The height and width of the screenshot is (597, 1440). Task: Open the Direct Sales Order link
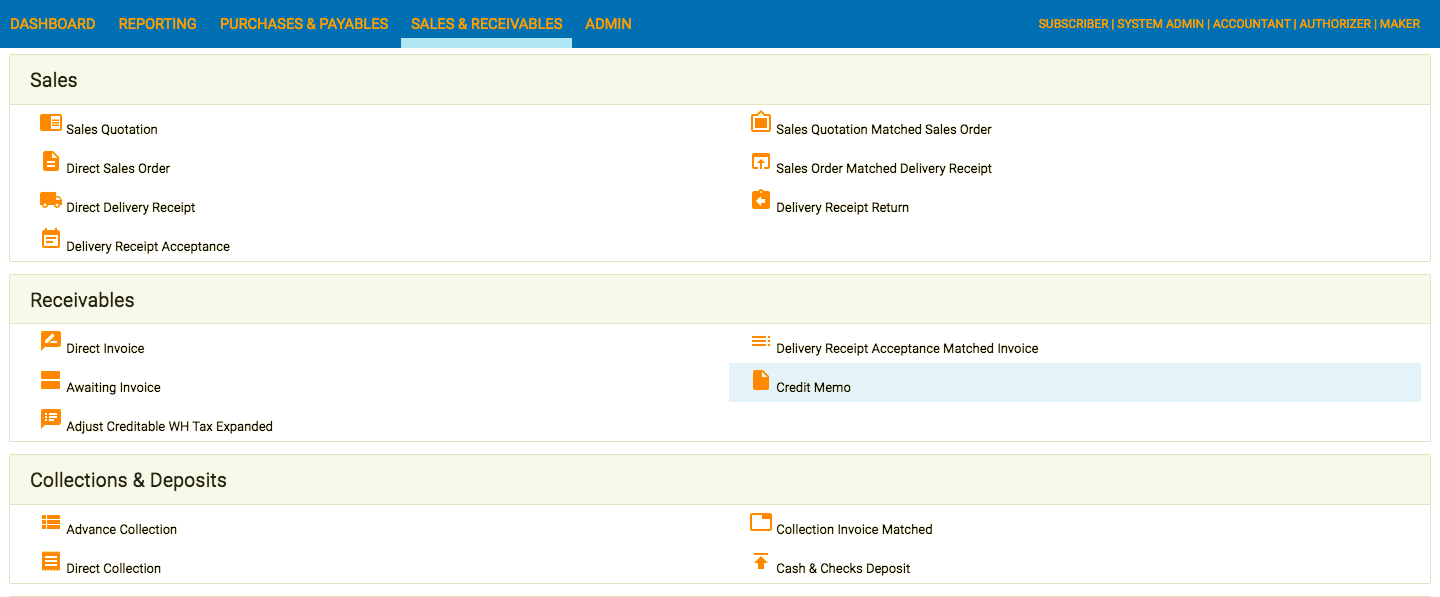pos(118,168)
